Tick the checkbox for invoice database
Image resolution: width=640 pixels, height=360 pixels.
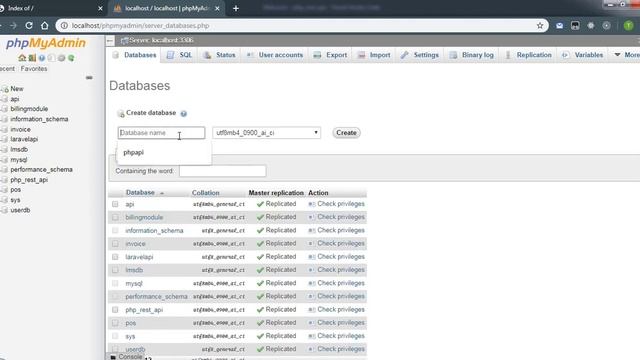115,244
